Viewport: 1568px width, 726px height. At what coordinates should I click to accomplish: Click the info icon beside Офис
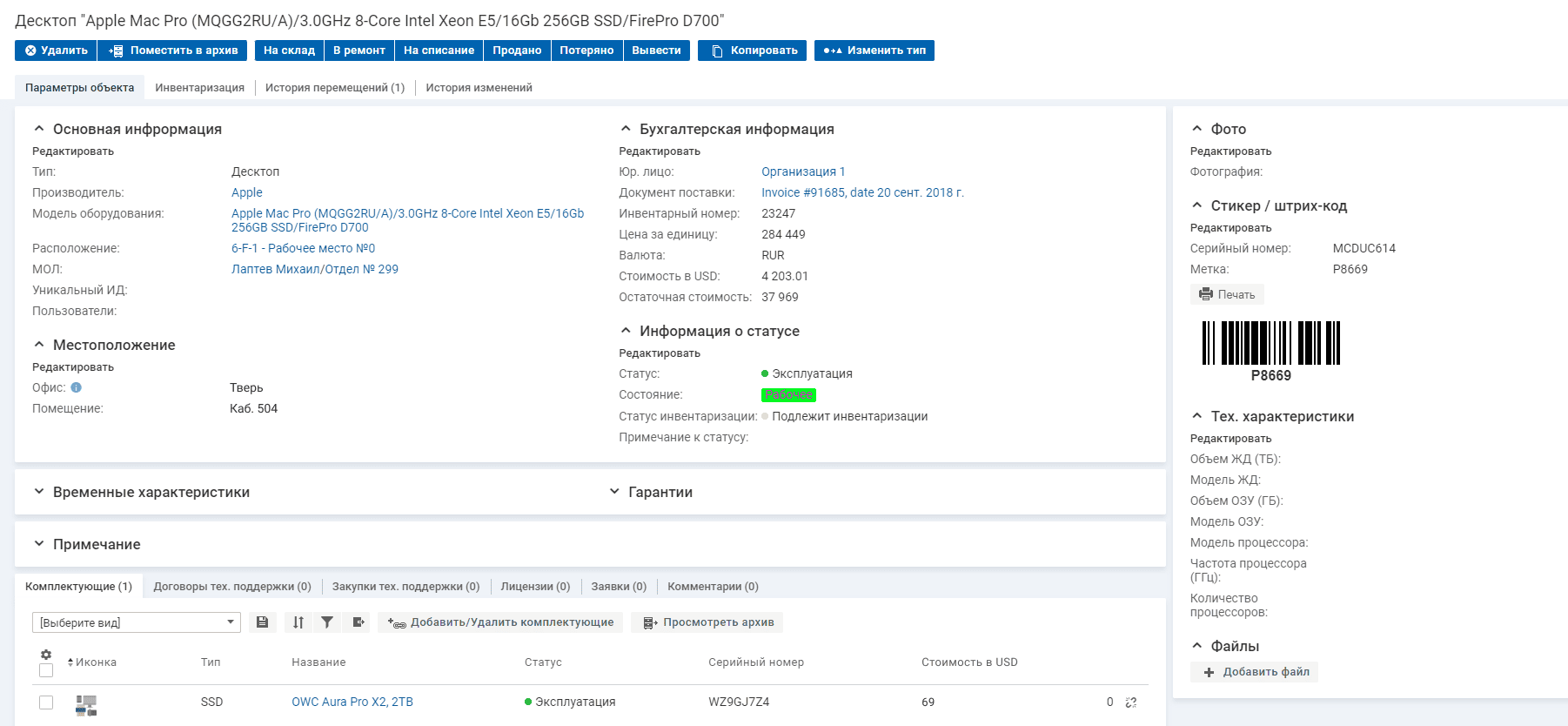coord(77,388)
